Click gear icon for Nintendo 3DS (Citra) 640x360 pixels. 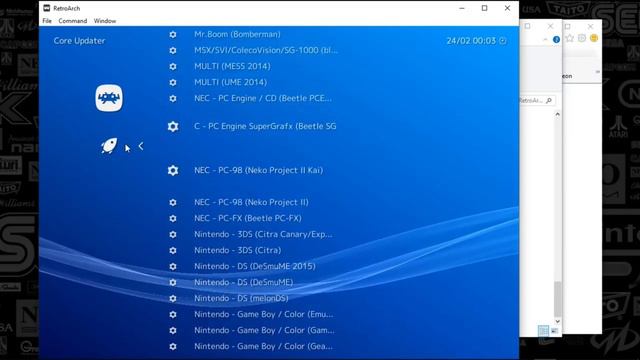click(x=173, y=250)
